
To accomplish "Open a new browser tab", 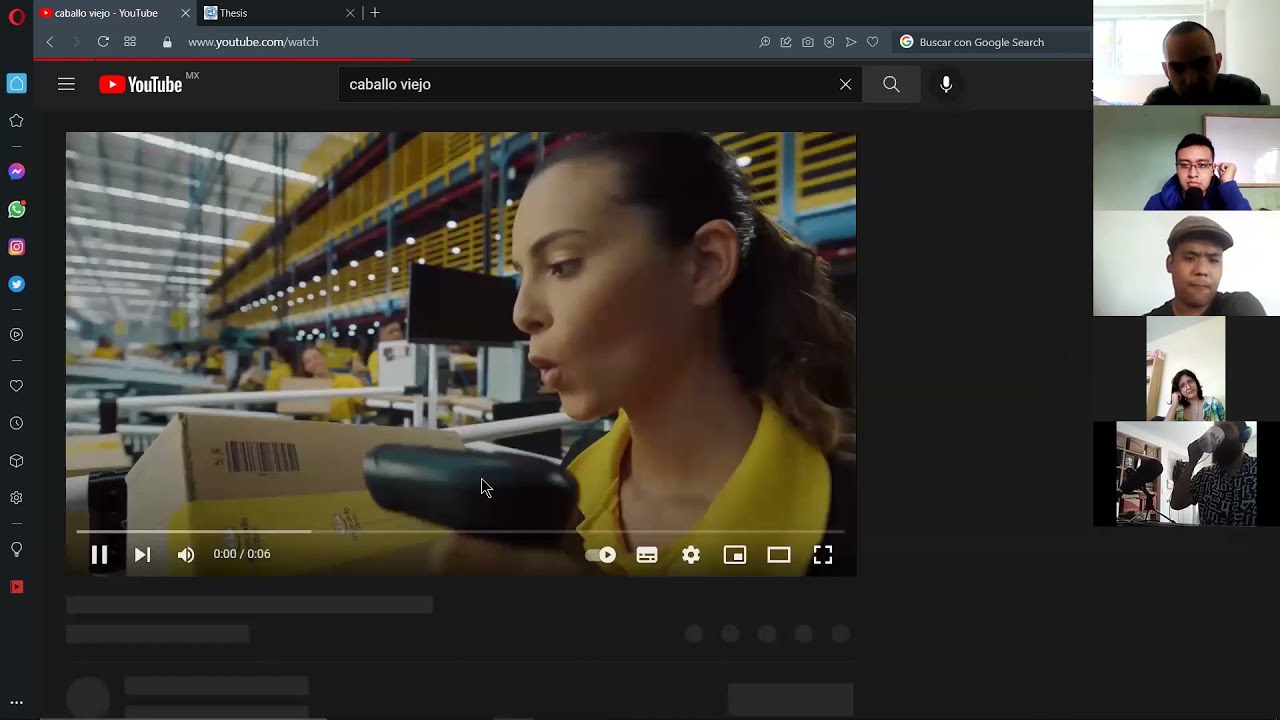I will pyautogui.click(x=375, y=13).
